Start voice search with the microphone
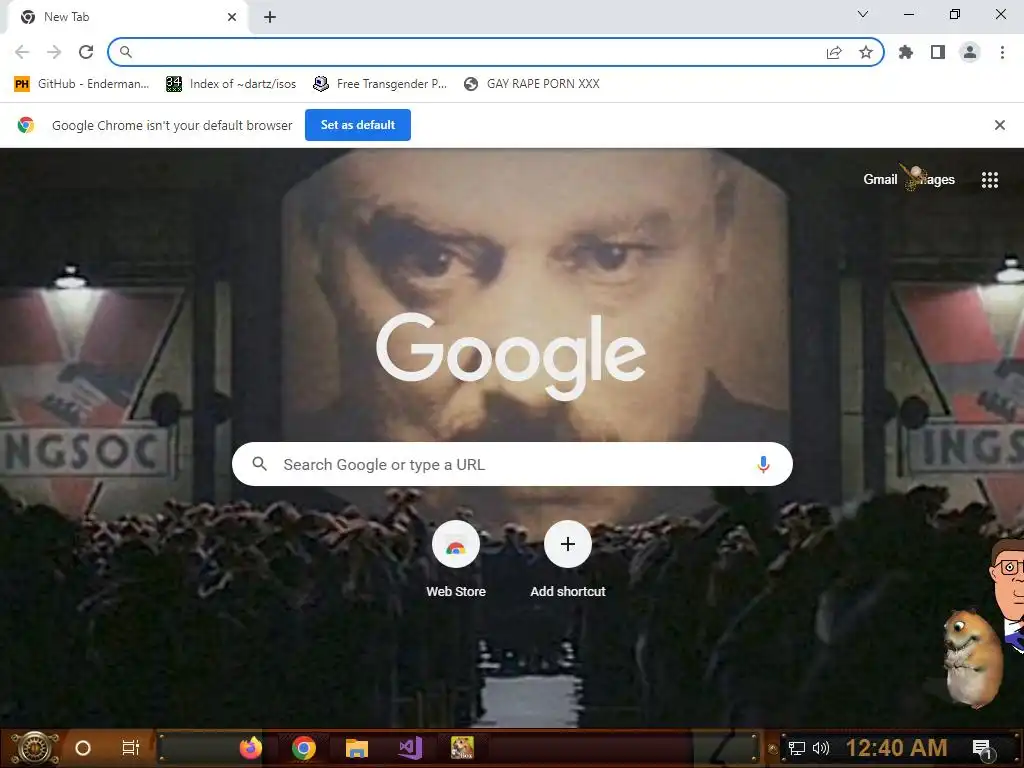This screenshot has height=768, width=1024. (x=763, y=464)
